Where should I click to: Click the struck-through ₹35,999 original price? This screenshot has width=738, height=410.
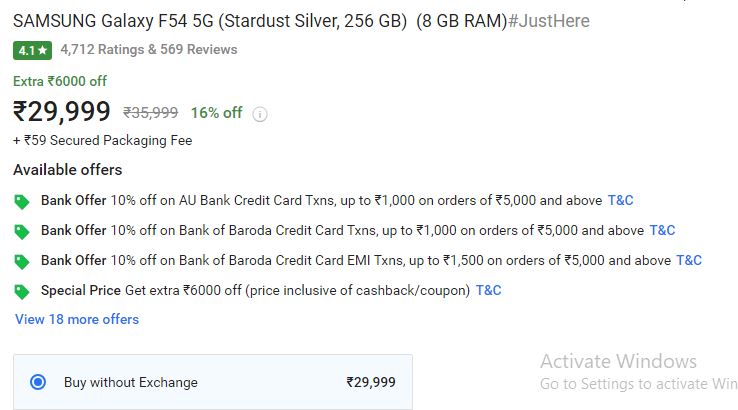point(151,113)
